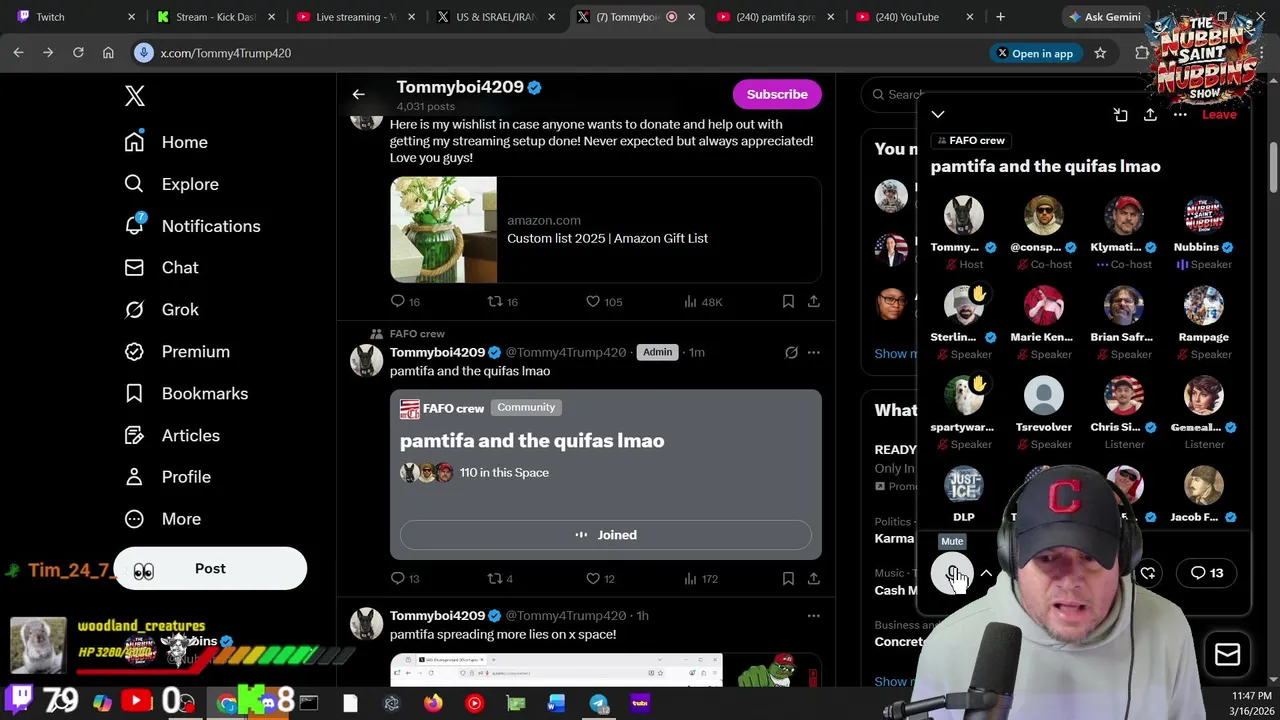1280x720 pixels.
Task: Like the wishlist post with 105 likes
Action: 604,301
